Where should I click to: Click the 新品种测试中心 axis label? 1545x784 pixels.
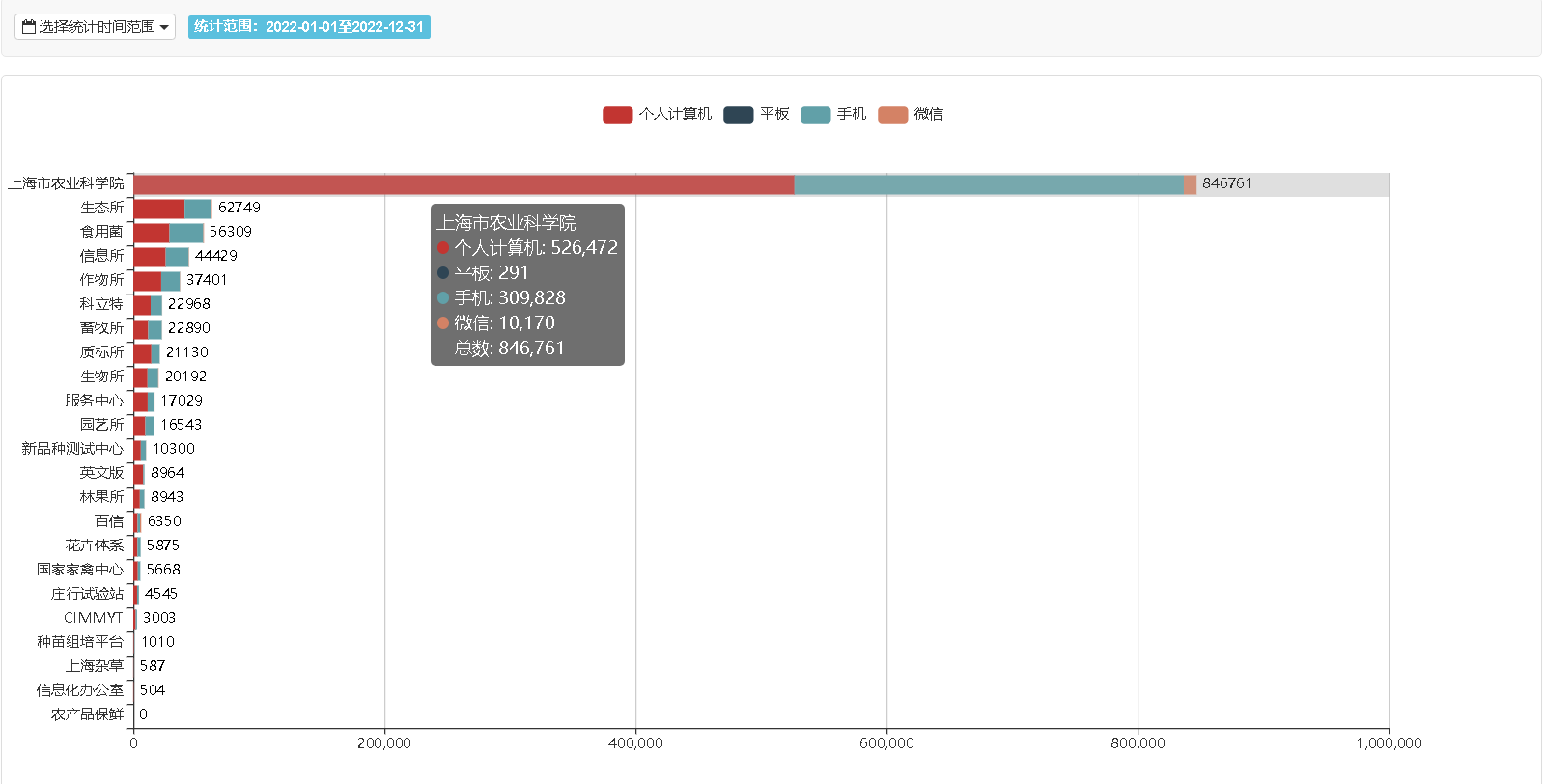coord(72,449)
